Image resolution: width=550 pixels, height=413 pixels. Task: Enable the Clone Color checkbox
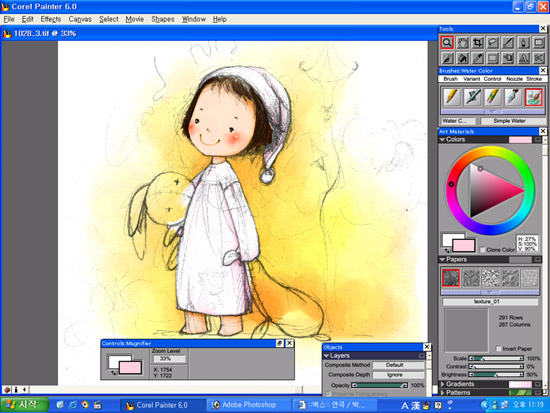pyautogui.click(x=483, y=250)
